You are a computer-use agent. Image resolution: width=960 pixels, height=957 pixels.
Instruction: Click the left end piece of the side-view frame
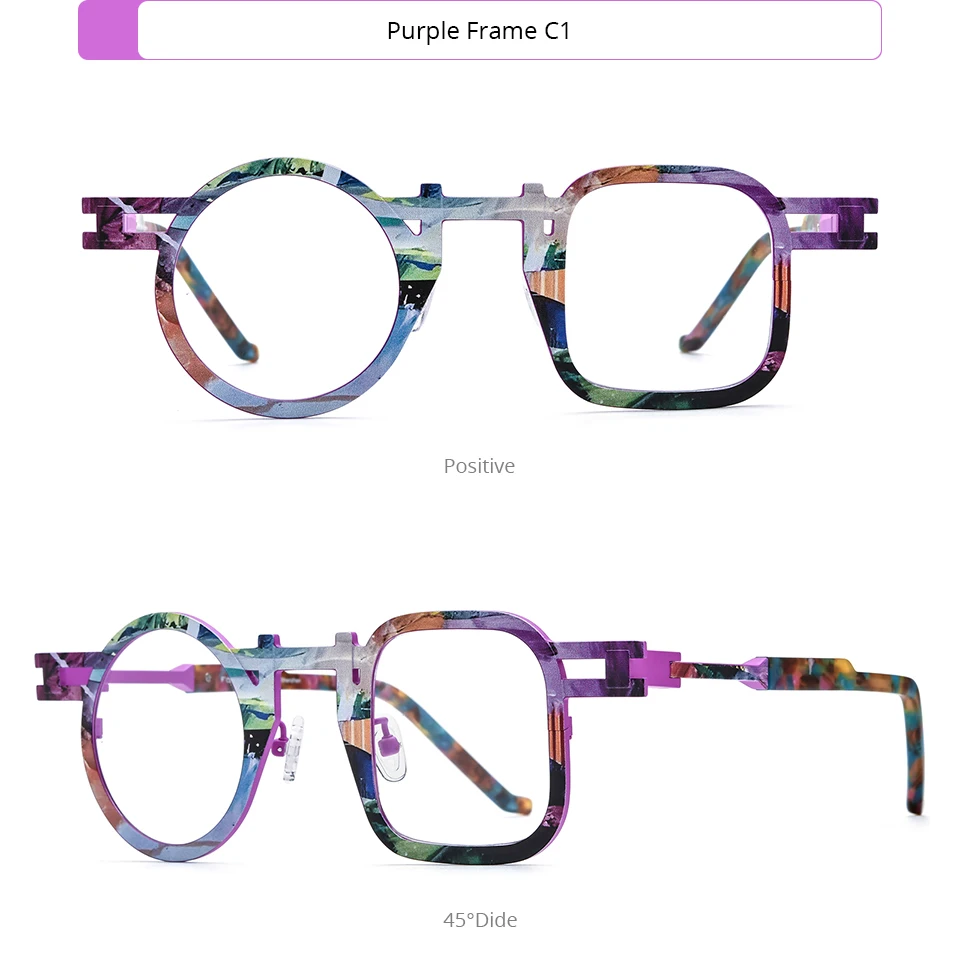[64, 677]
